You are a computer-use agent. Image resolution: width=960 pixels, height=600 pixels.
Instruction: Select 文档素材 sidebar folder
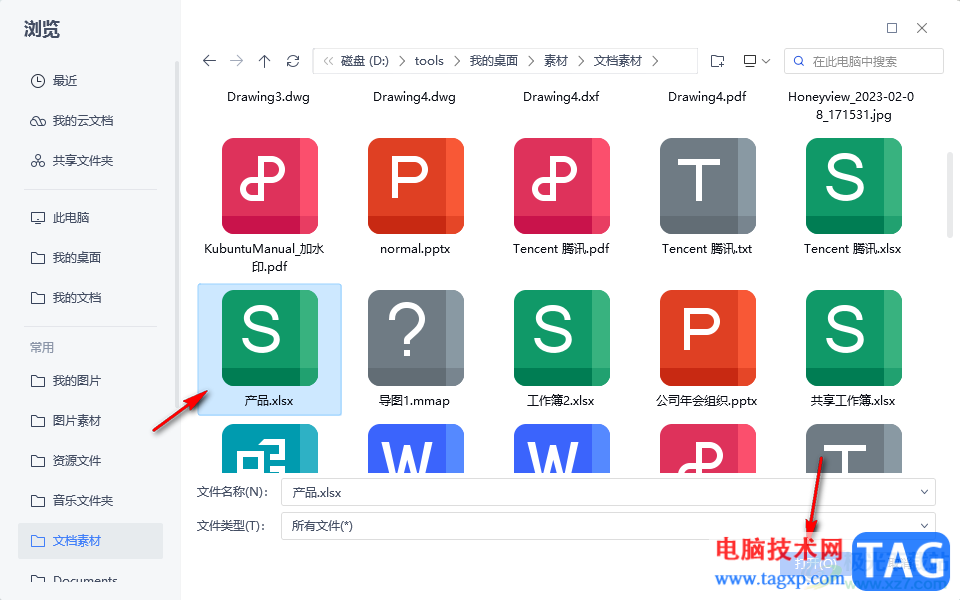(90, 541)
